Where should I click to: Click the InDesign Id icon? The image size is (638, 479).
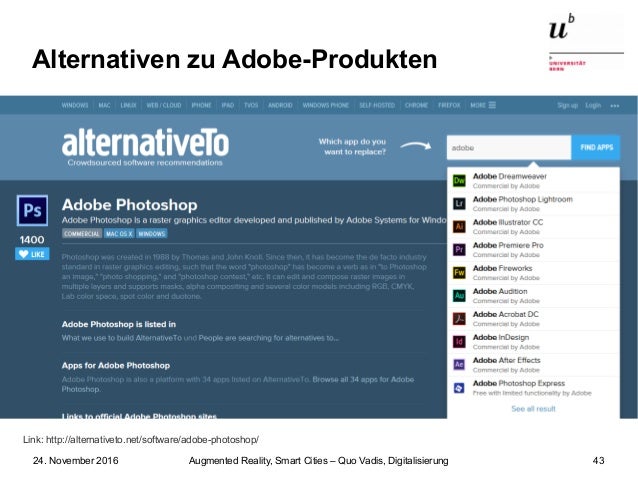459,341
